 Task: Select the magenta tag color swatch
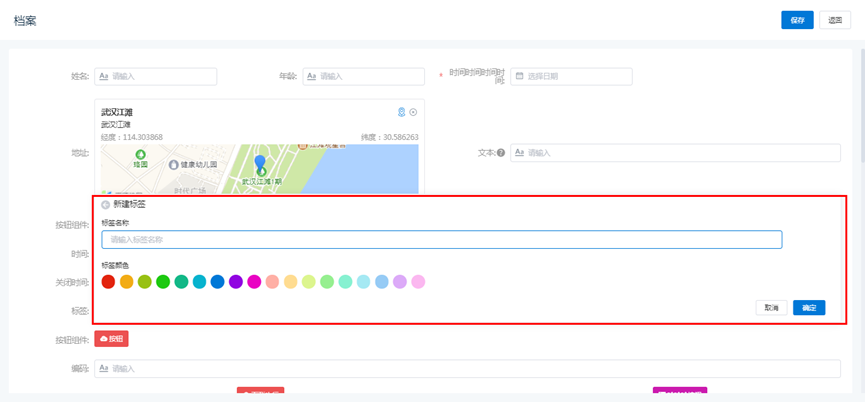point(254,282)
